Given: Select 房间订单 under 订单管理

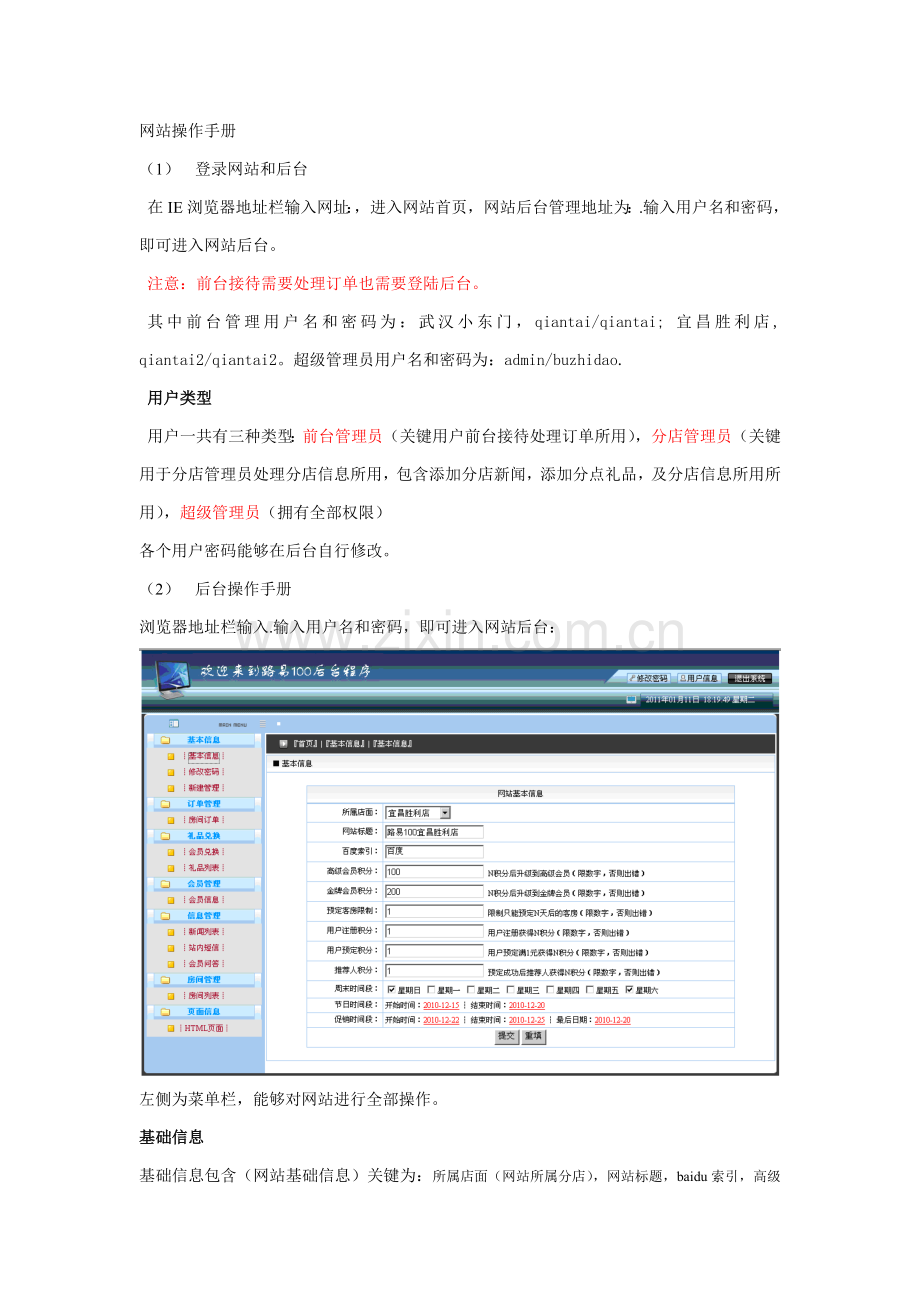Looking at the screenshot, I should tap(204, 819).
